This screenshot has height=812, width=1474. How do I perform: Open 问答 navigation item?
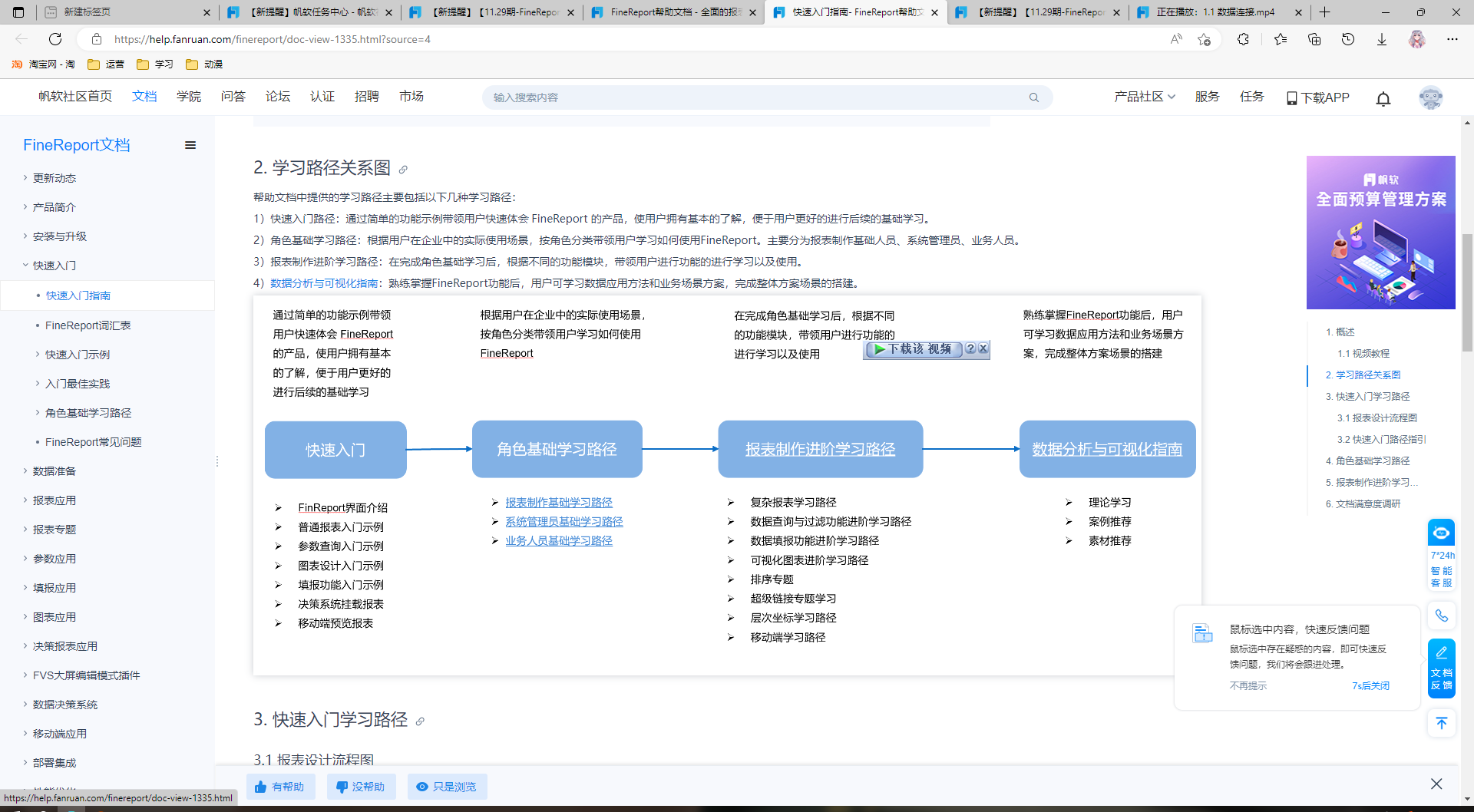233,97
